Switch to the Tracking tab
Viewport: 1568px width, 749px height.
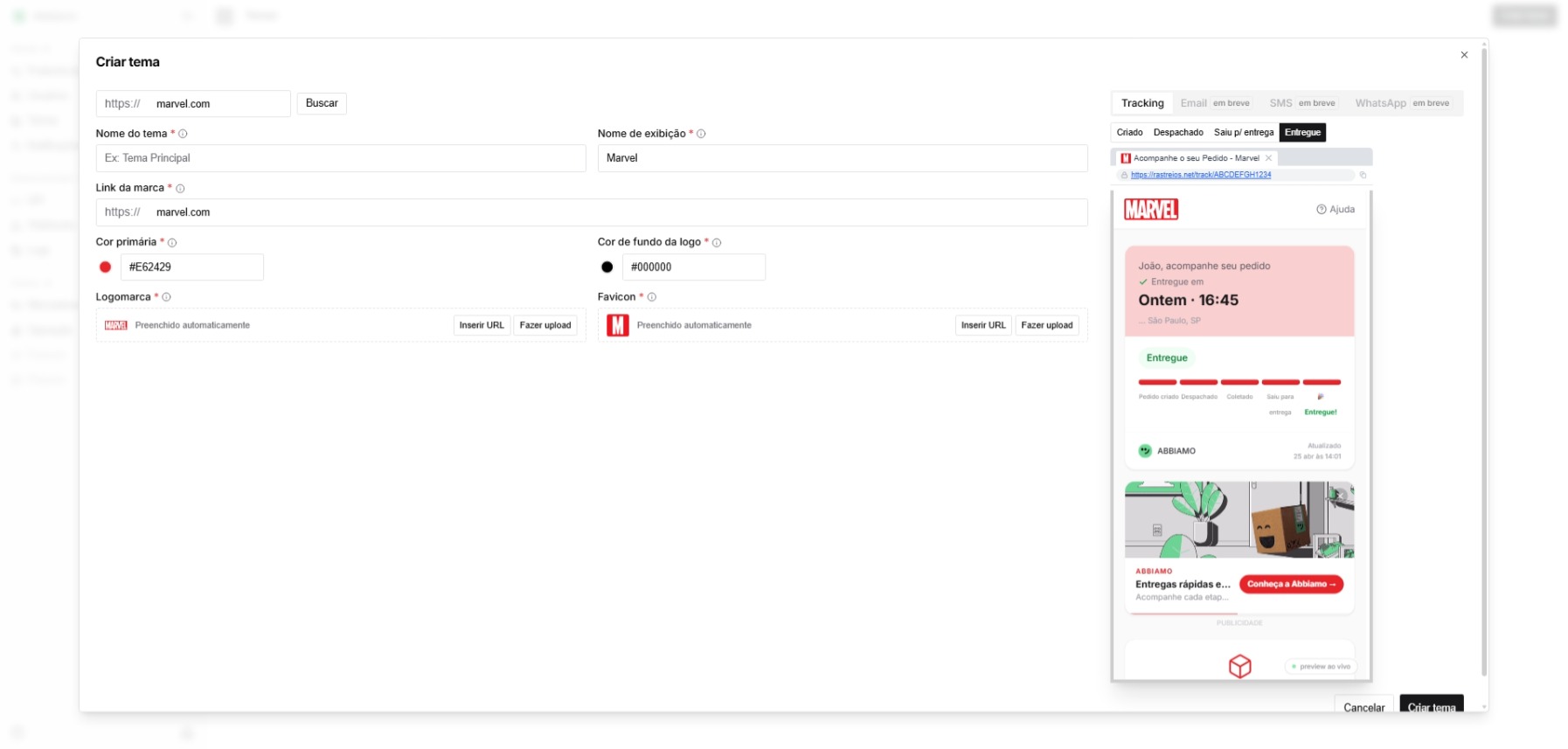[1142, 103]
